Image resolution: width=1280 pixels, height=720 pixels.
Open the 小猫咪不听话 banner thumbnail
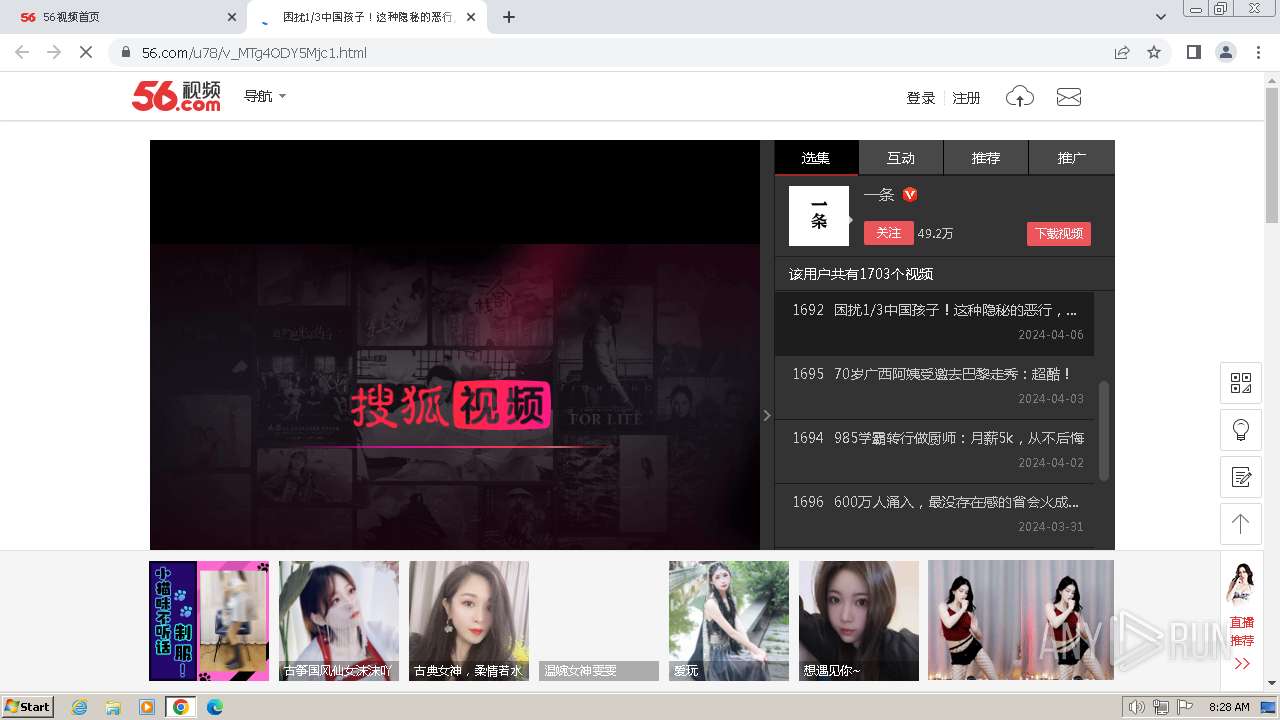(x=209, y=621)
